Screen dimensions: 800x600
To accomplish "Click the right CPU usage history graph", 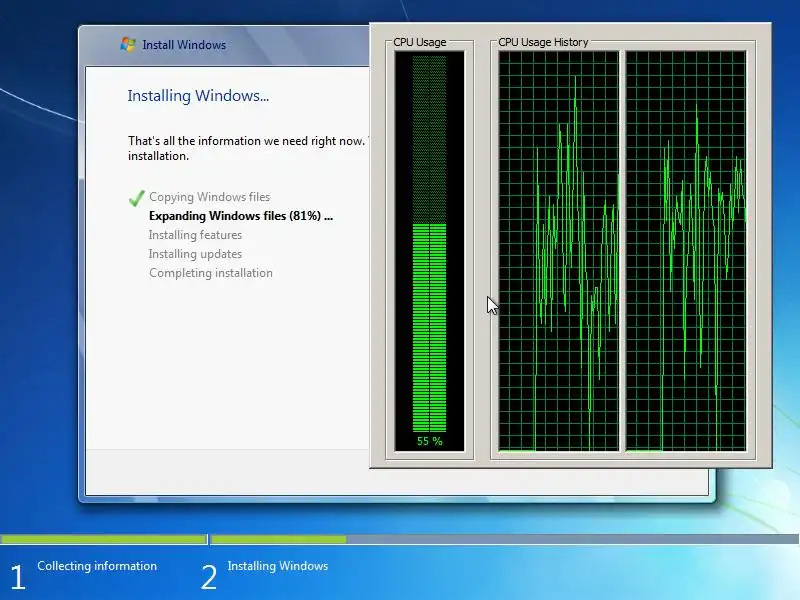I will [686, 252].
